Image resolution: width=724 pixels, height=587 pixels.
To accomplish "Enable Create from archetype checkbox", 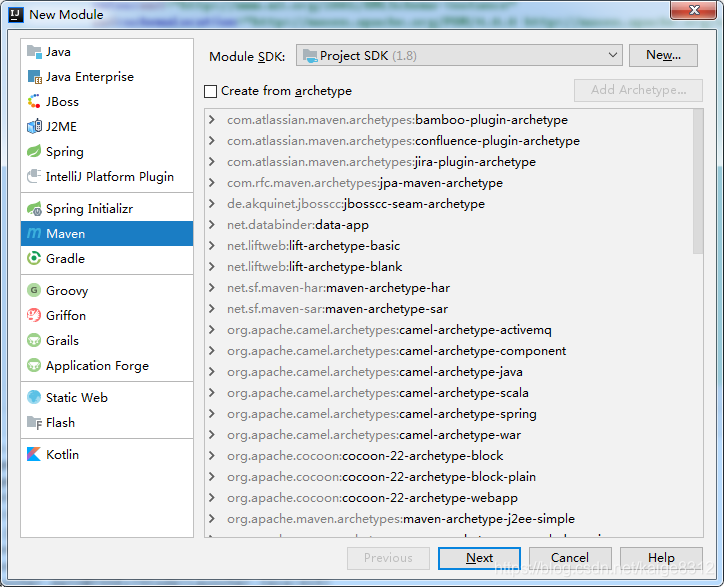I will pos(211,91).
